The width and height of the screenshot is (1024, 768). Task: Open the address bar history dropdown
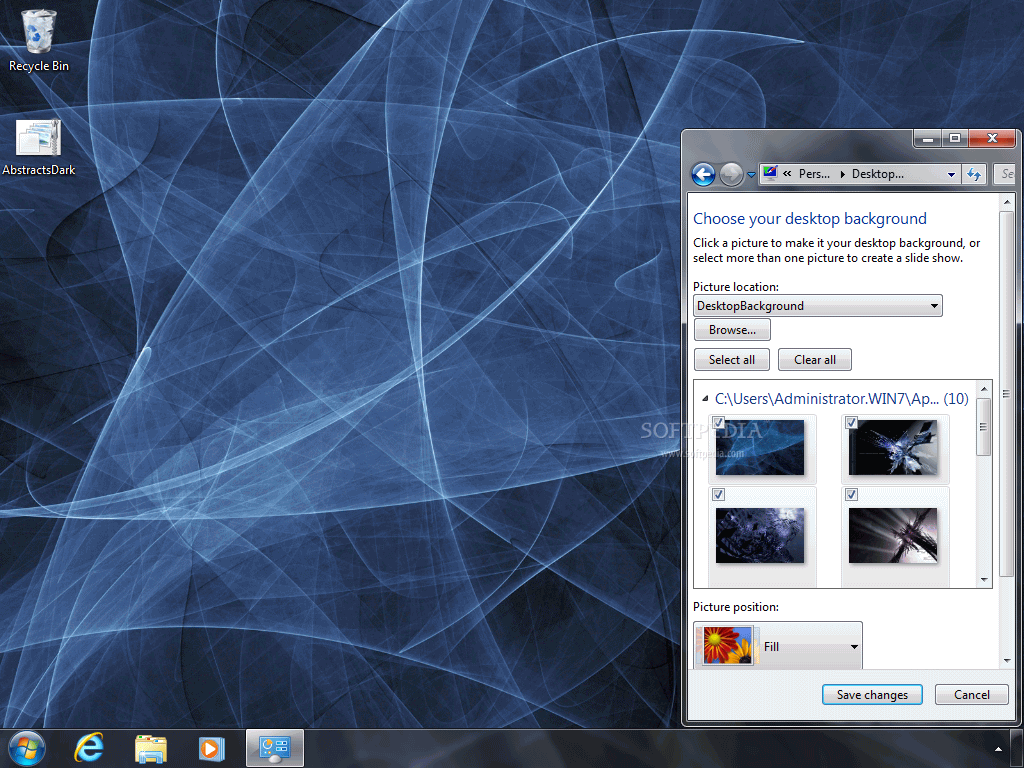[952, 174]
